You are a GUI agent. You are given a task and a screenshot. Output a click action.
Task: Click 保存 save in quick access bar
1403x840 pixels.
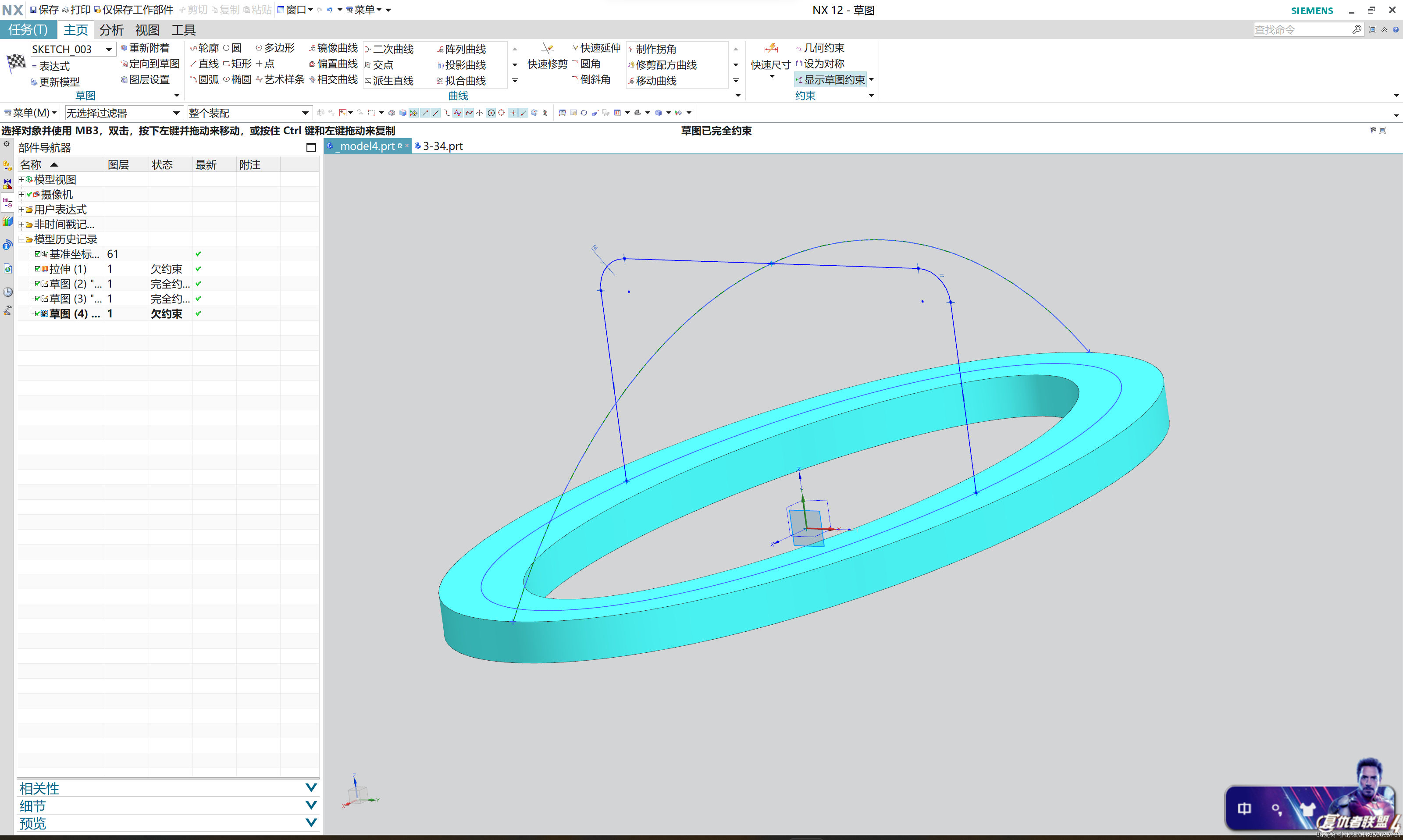(x=44, y=10)
